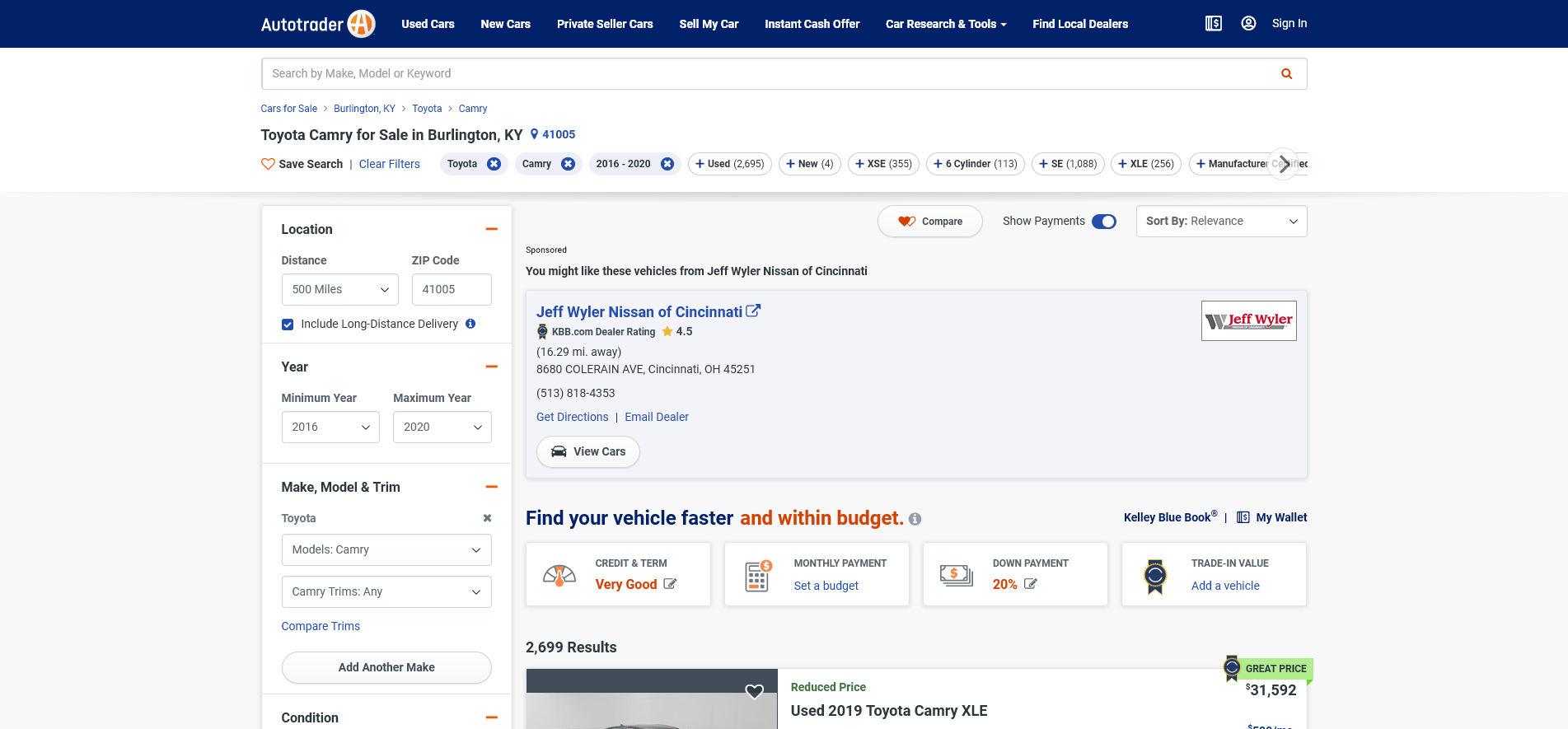Click Set a budget link
Screen dimensions: 1568x729
point(826,586)
